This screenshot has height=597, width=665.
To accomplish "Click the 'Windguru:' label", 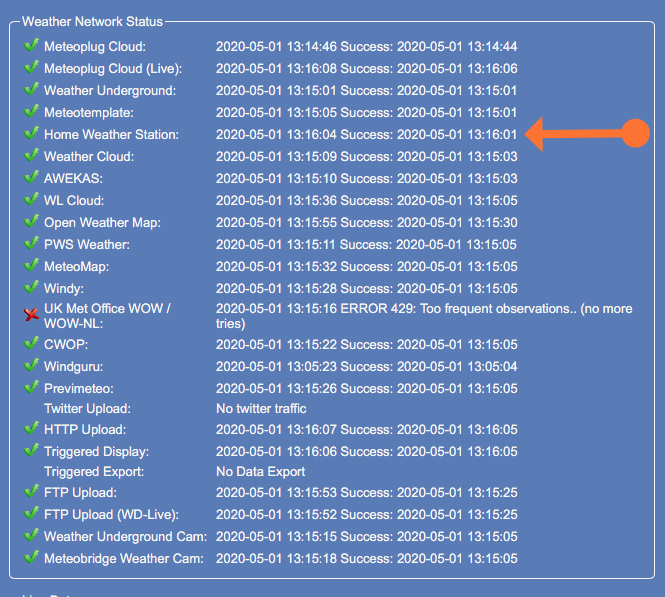I will [74, 367].
